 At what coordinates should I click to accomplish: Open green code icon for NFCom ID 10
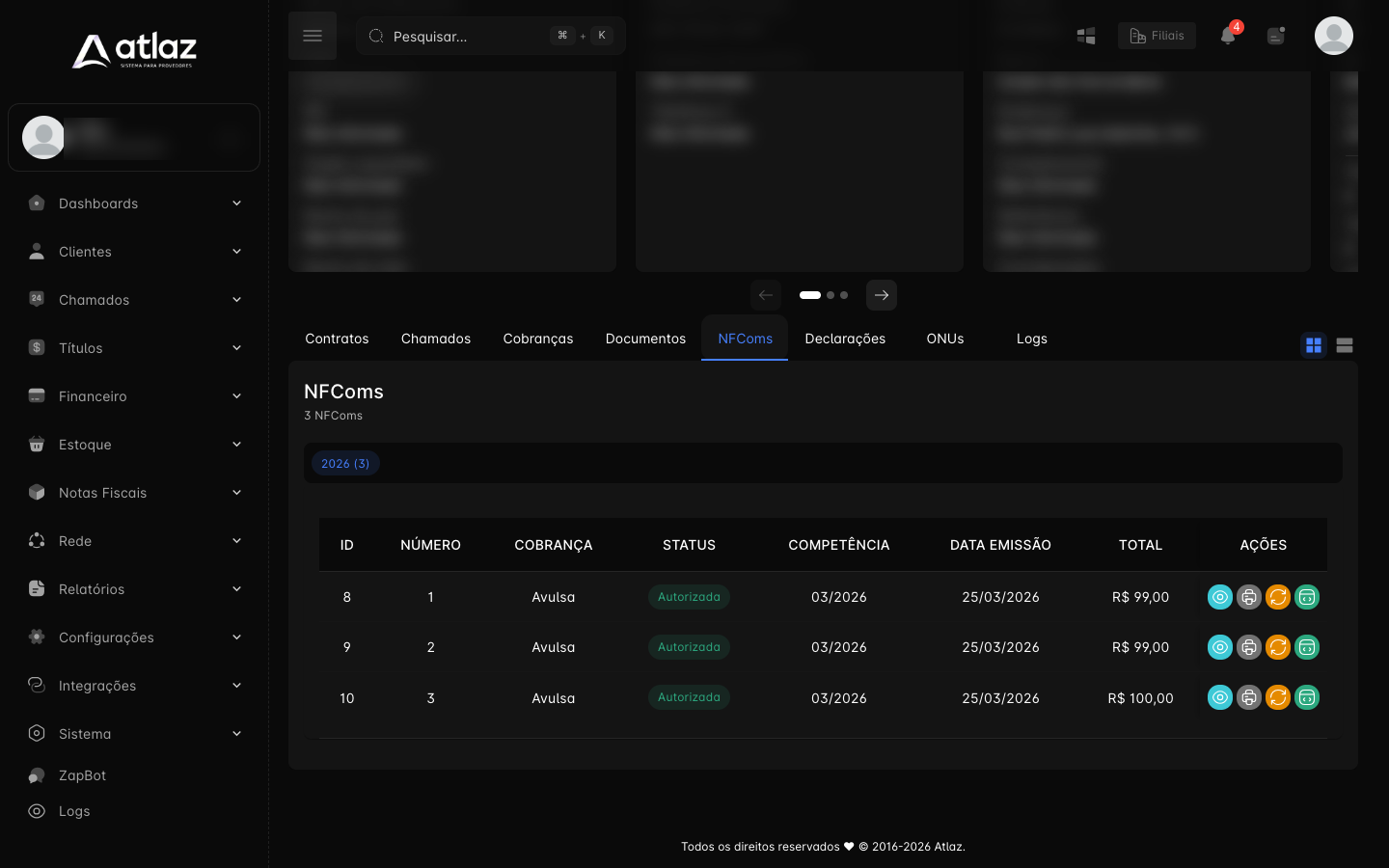[x=1307, y=697]
